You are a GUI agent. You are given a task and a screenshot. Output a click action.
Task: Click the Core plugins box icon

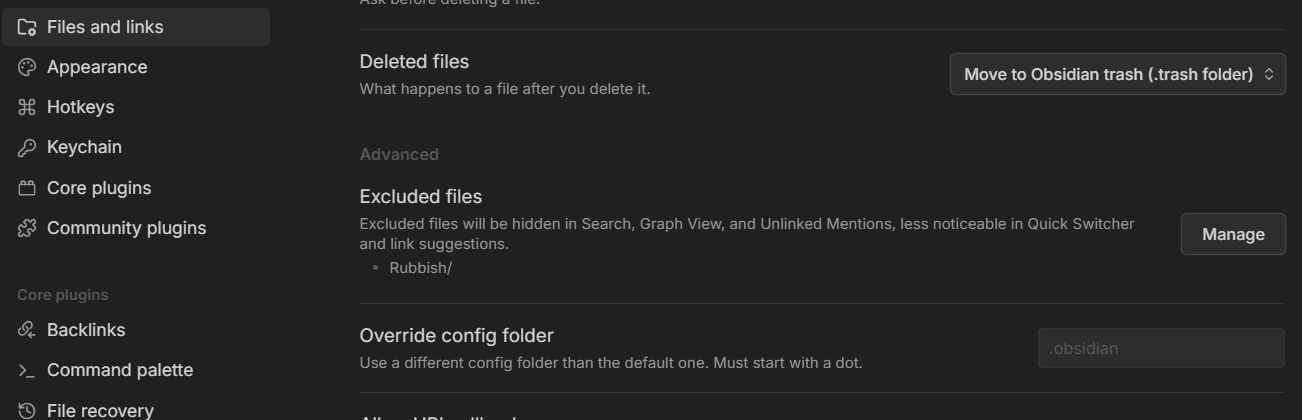coord(27,188)
